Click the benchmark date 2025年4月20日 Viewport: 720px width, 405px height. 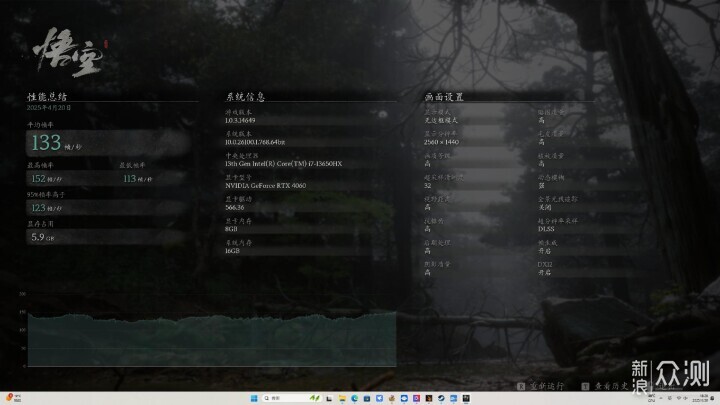click(x=49, y=107)
